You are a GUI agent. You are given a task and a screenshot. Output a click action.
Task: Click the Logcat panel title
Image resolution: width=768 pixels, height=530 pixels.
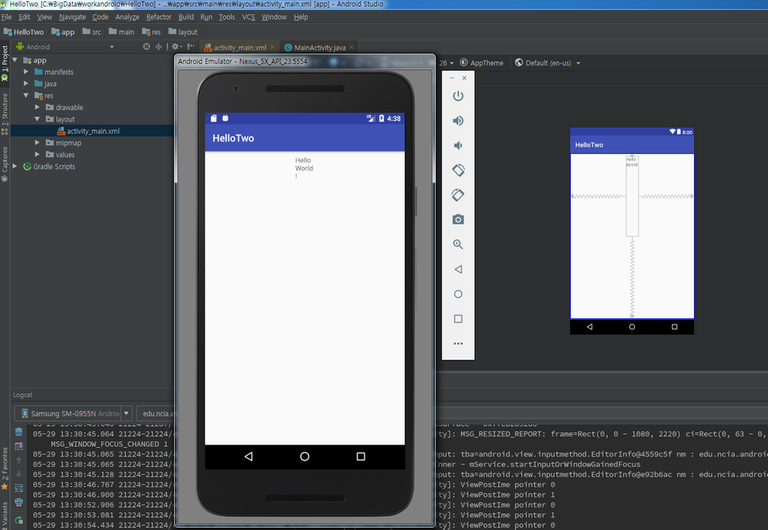coord(23,395)
